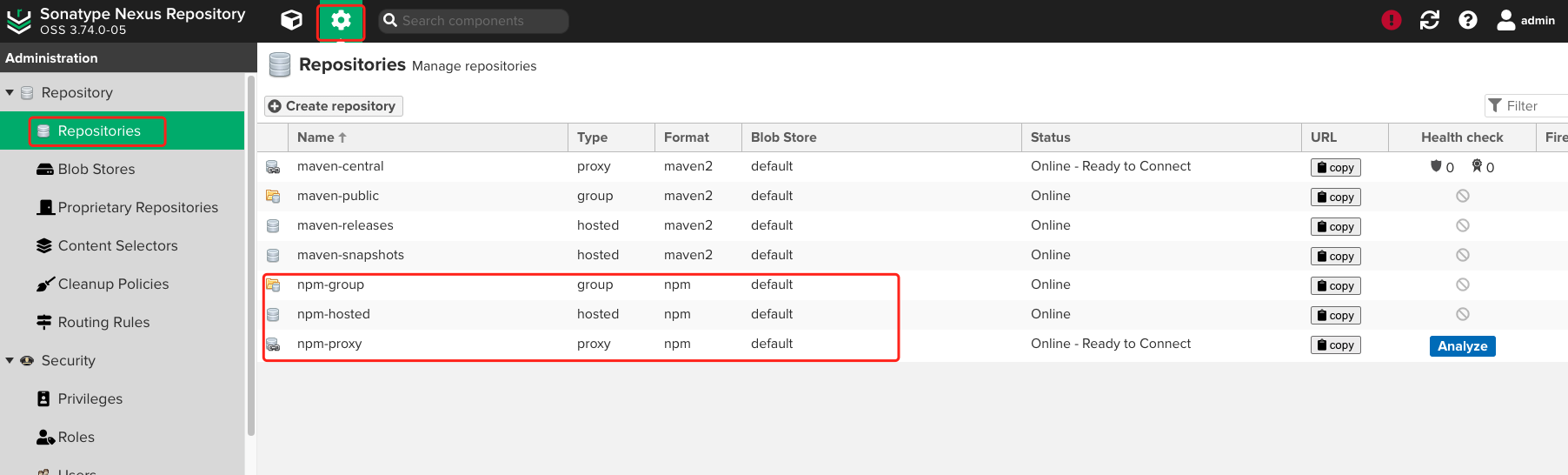1568x475 pixels.
Task: Click the npm-group folder icon
Action: click(273, 285)
